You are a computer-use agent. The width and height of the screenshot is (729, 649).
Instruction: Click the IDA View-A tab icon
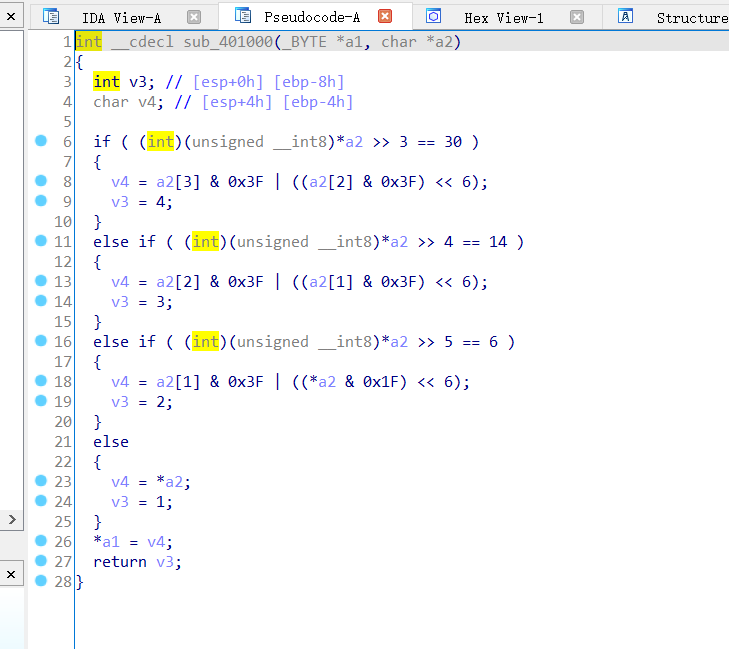click(50, 17)
